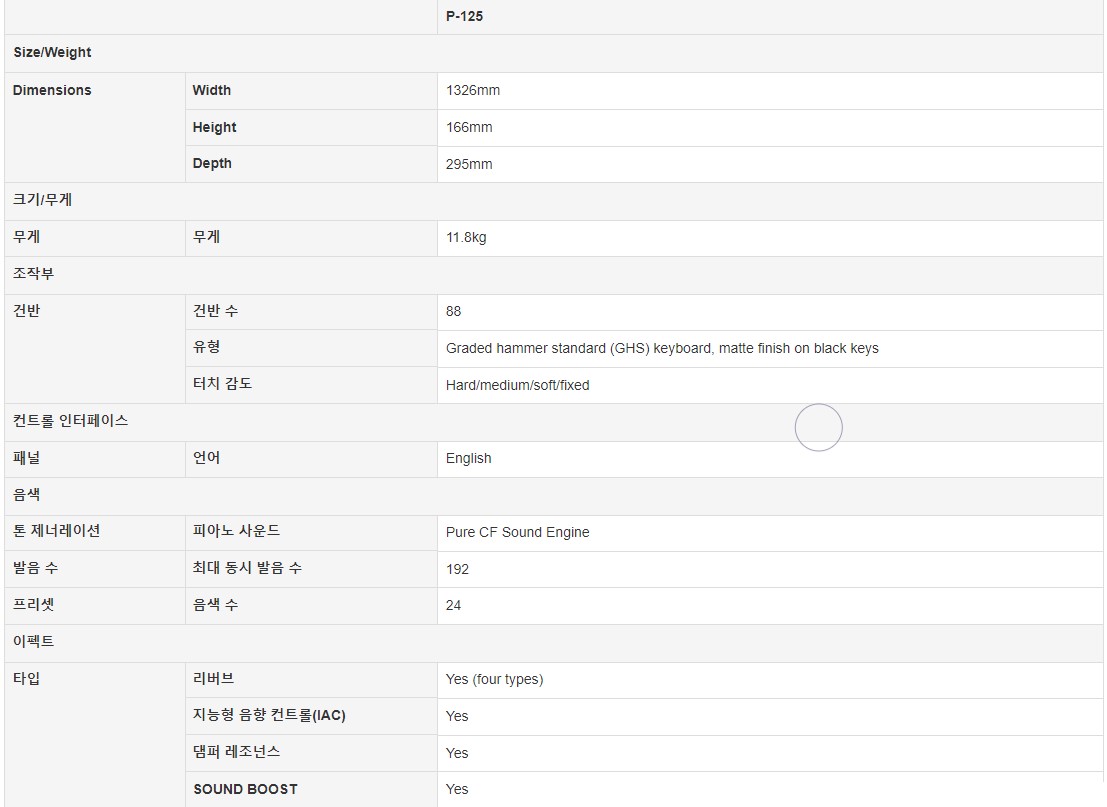
Task: Click Yes in the SOUND BOOST row
Action: click(457, 789)
